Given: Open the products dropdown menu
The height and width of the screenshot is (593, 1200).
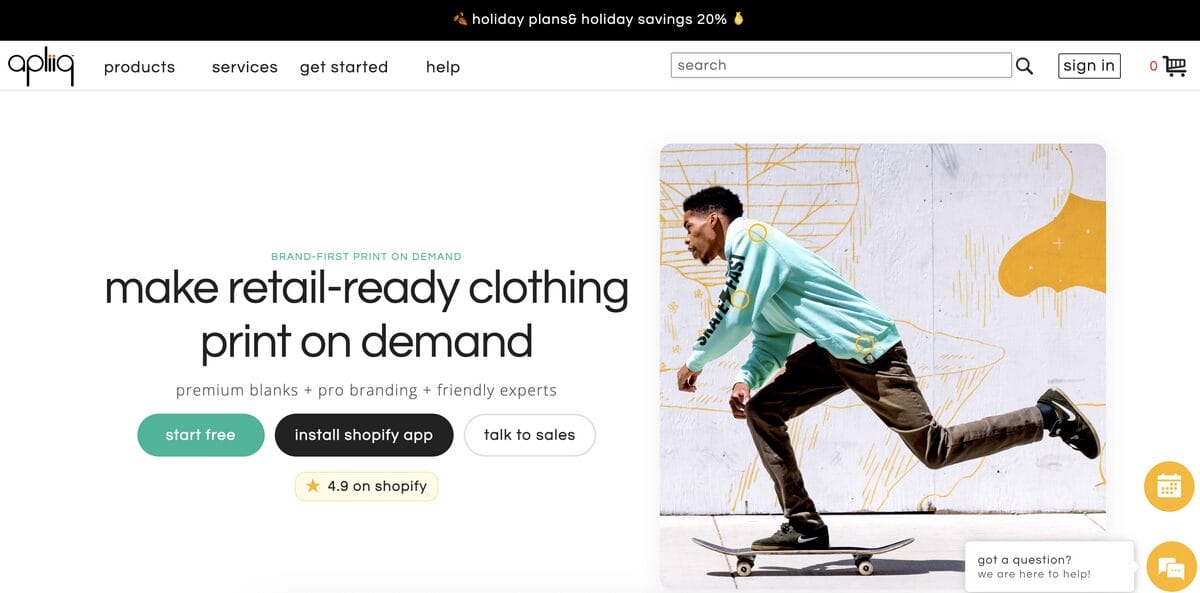Looking at the screenshot, I should [x=139, y=67].
